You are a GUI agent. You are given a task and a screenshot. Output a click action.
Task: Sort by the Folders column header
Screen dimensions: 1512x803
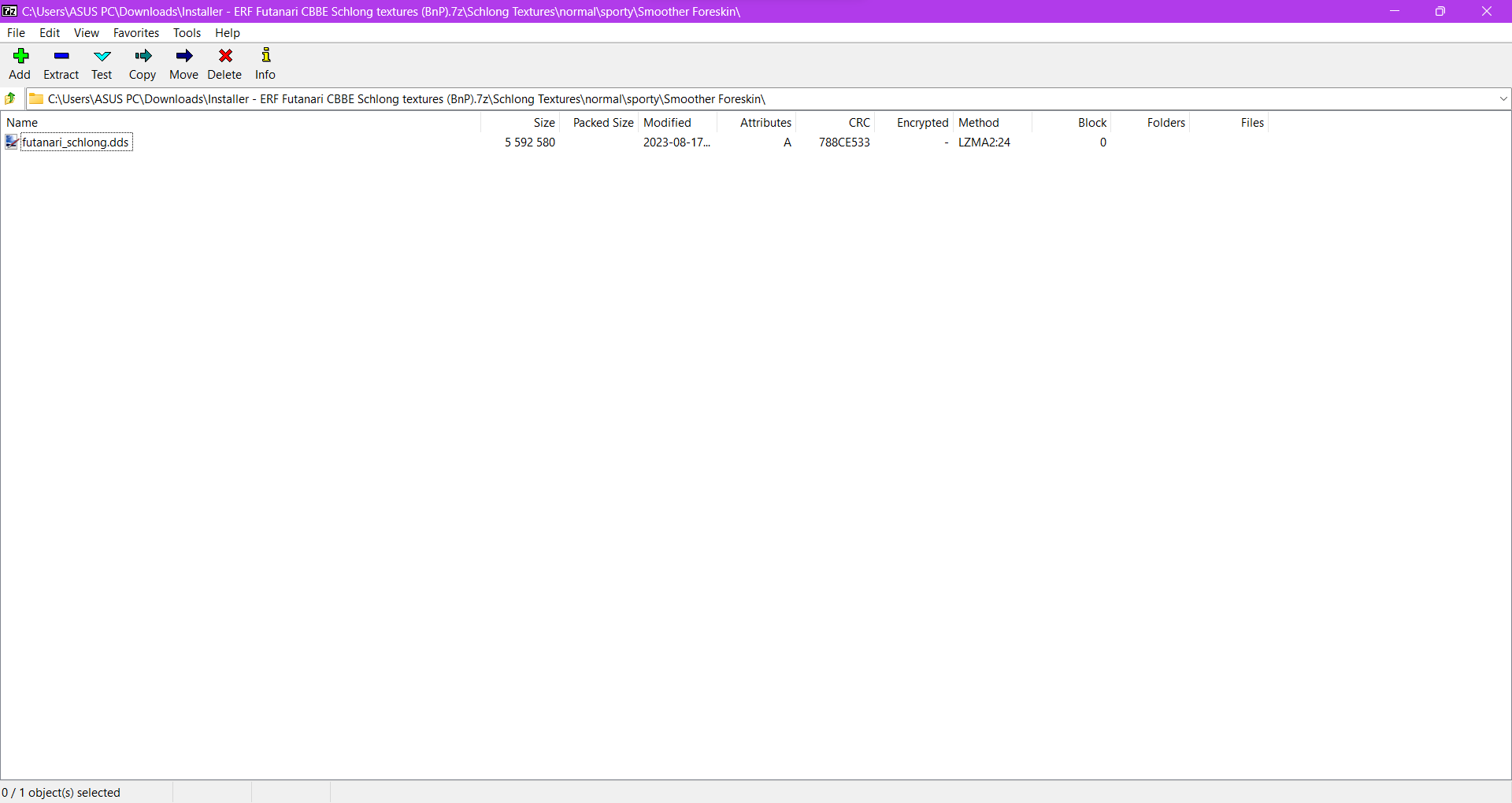pyautogui.click(x=1151, y=123)
